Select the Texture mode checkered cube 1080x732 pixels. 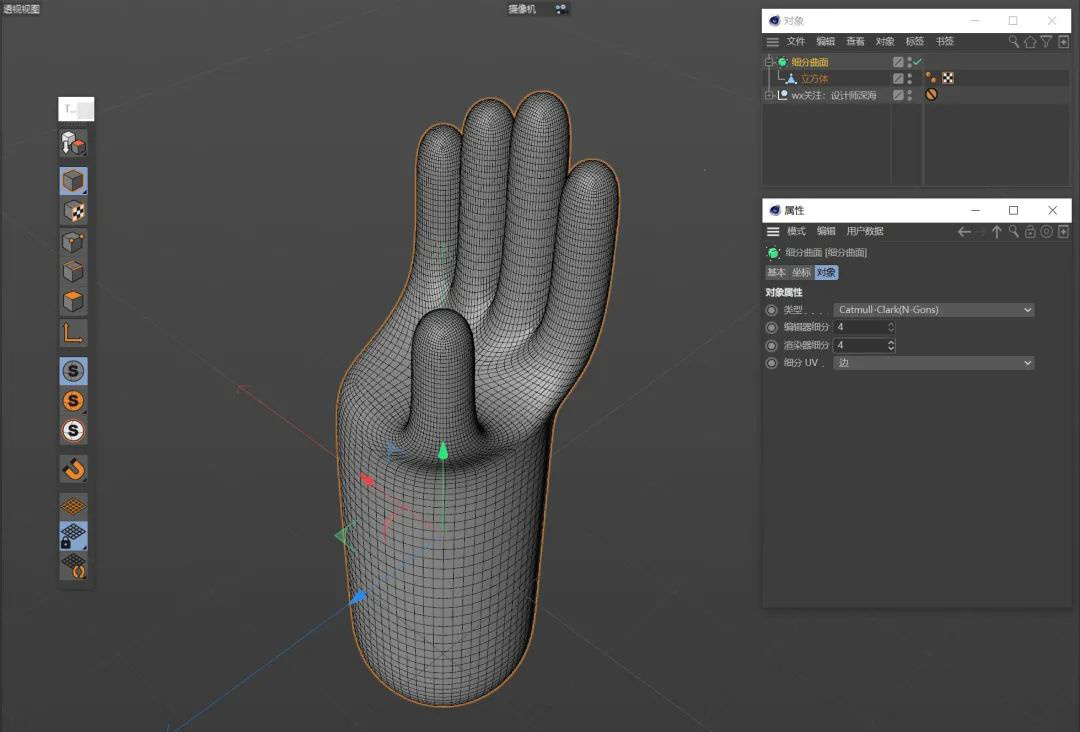tap(74, 211)
